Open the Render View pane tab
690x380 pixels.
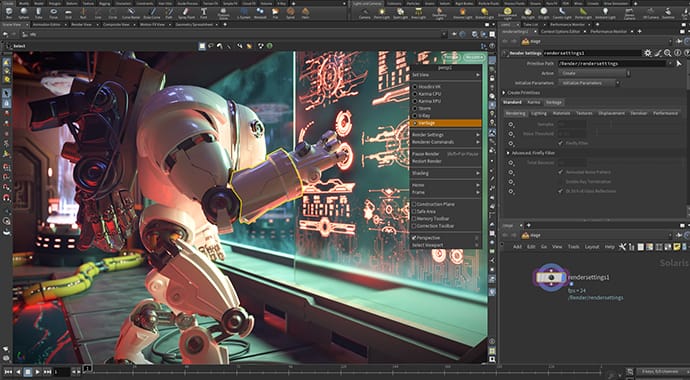tap(82, 25)
